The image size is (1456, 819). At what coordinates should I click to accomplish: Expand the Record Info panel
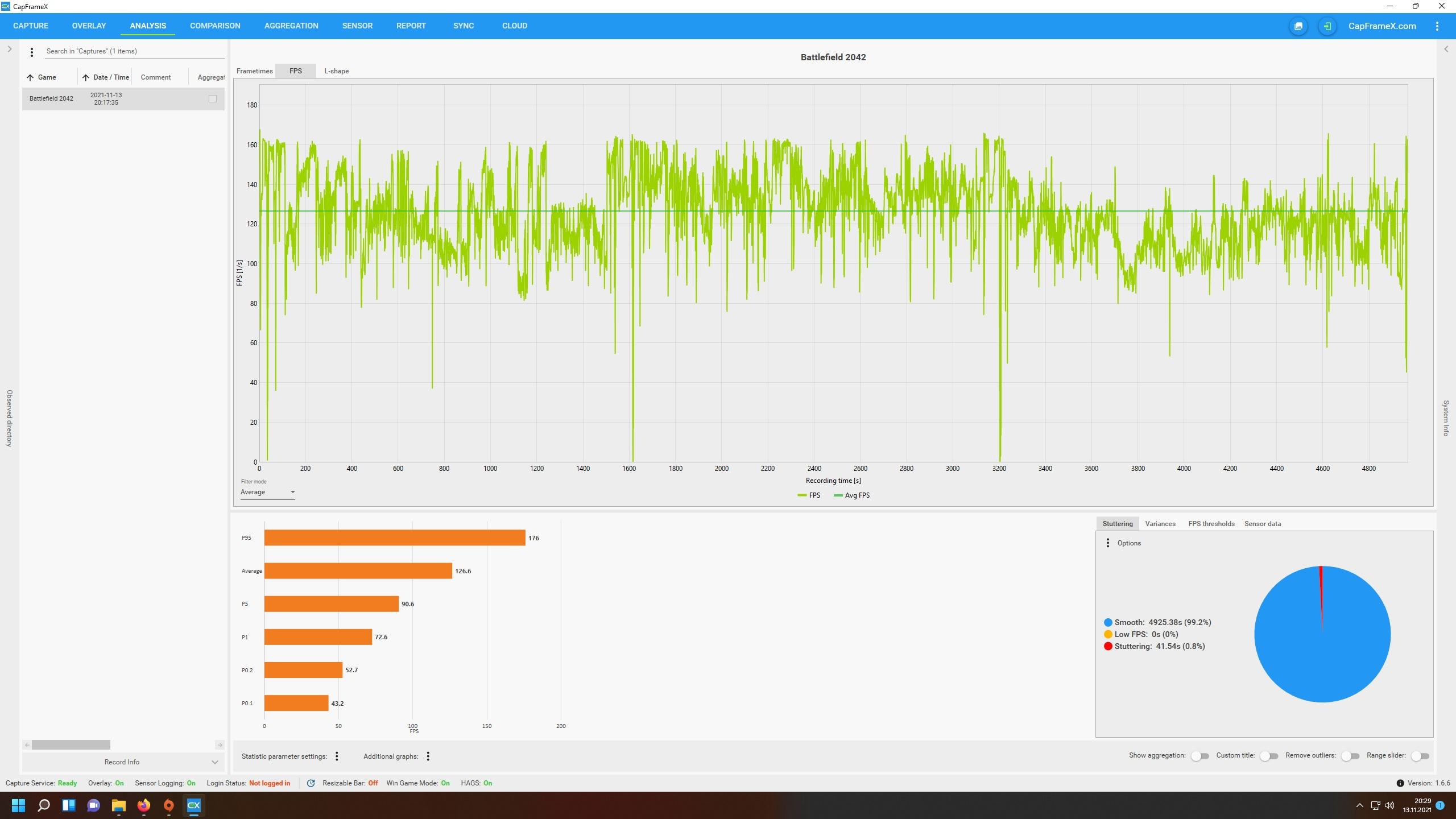[123, 762]
